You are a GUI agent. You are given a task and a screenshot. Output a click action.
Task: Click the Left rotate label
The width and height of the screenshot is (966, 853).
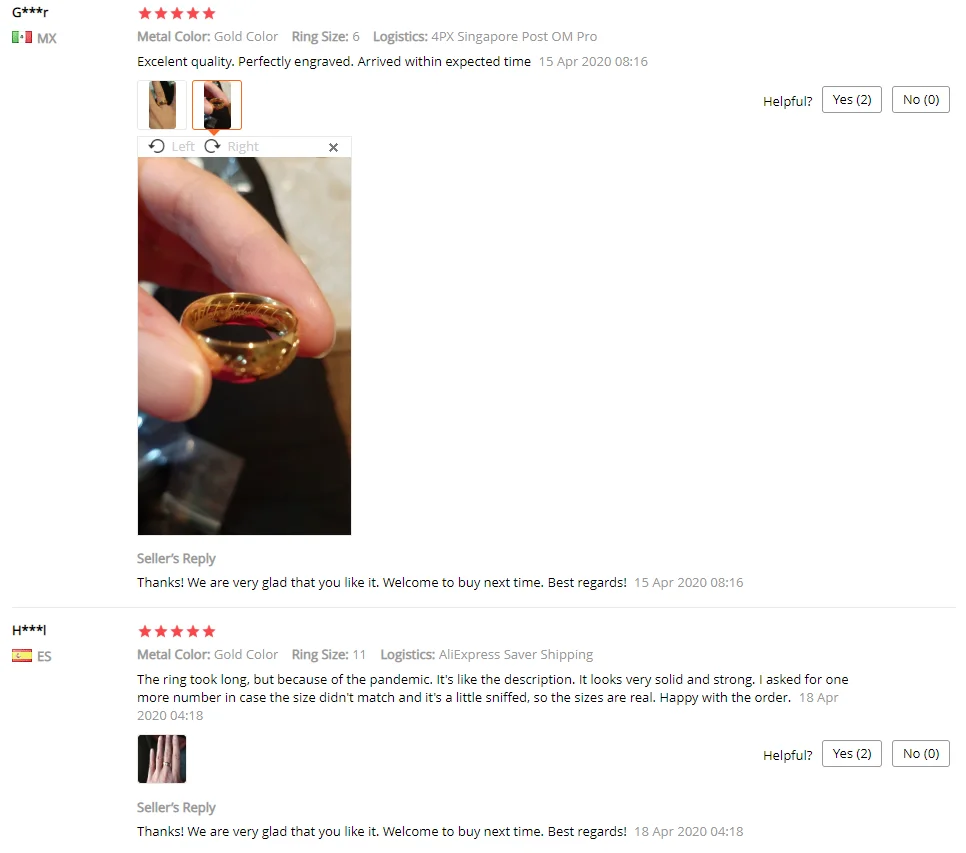[x=183, y=147]
